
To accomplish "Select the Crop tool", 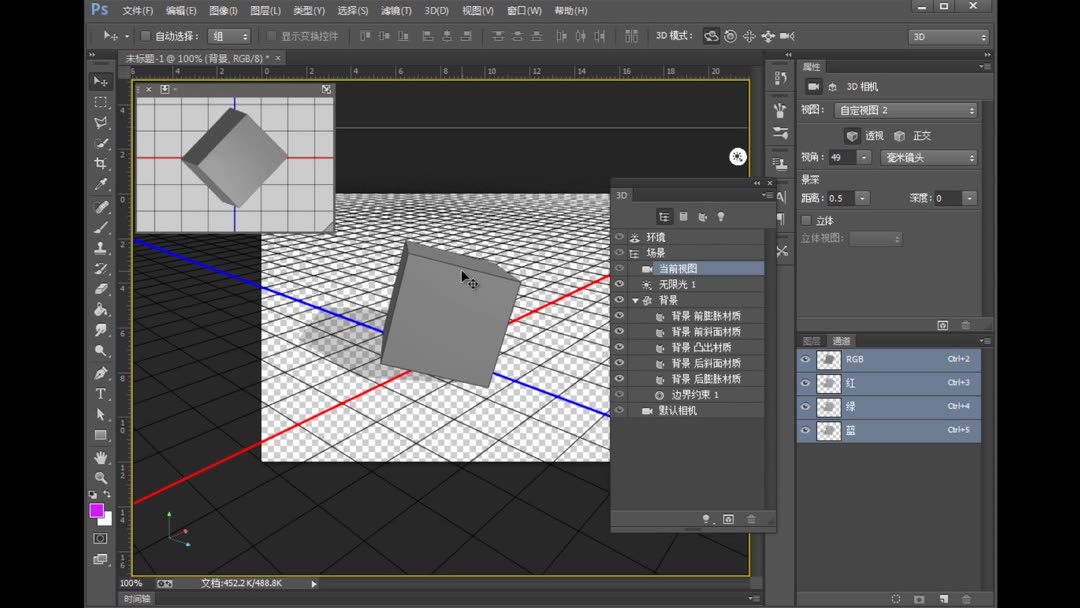I will 101,164.
